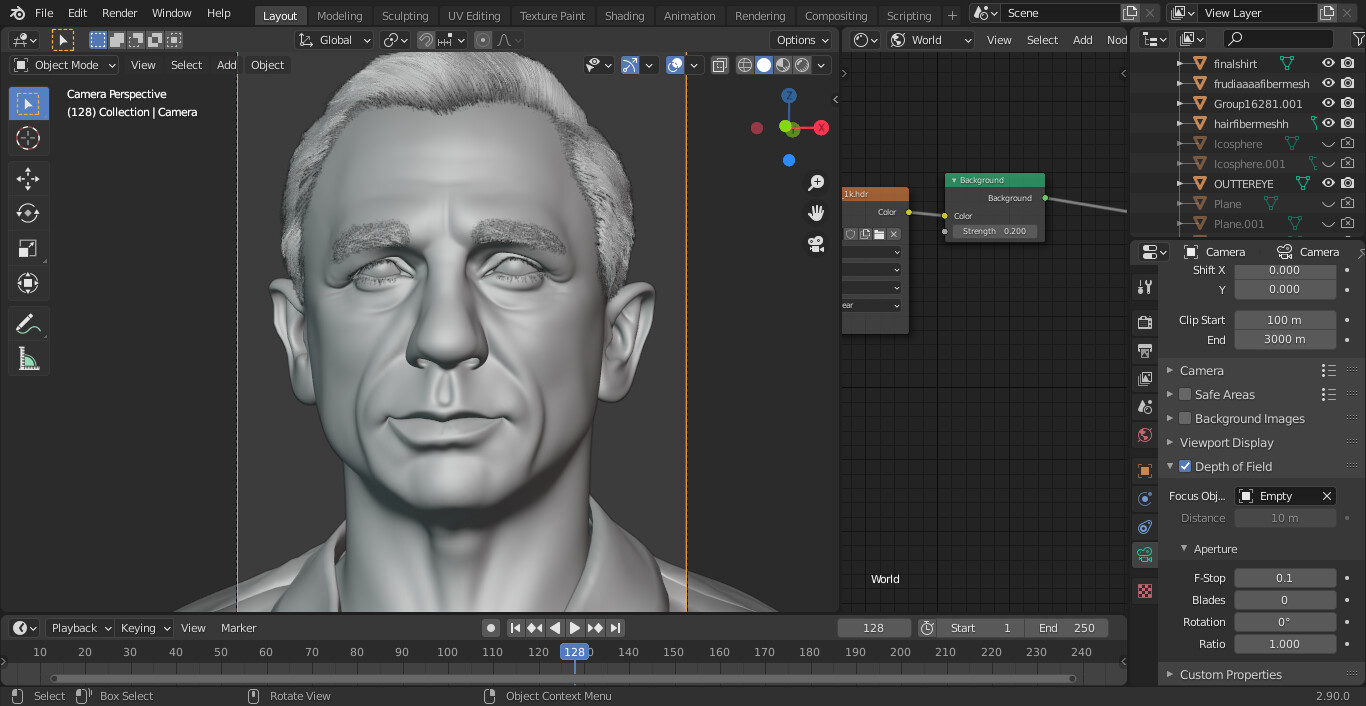Open the World properties tab icon
This screenshot has width=1366, height=706.
tap(1145, 435)
